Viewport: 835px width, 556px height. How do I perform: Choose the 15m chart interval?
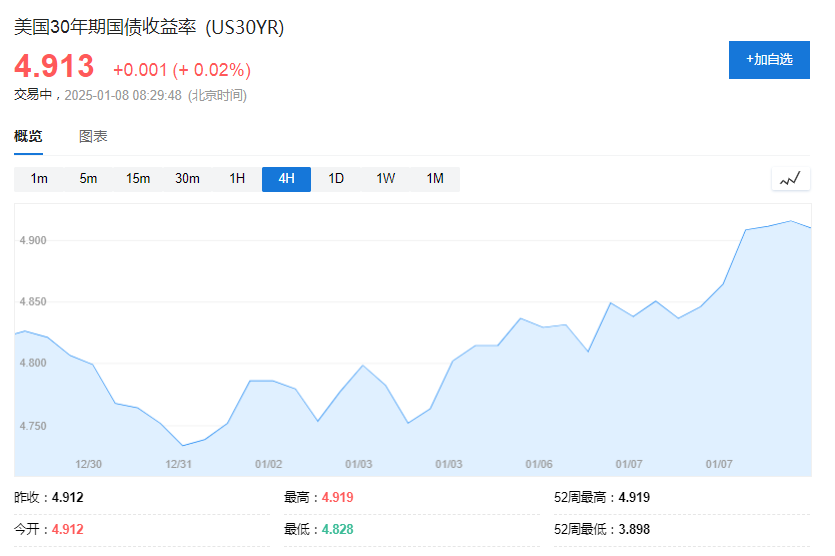point(138,179)
